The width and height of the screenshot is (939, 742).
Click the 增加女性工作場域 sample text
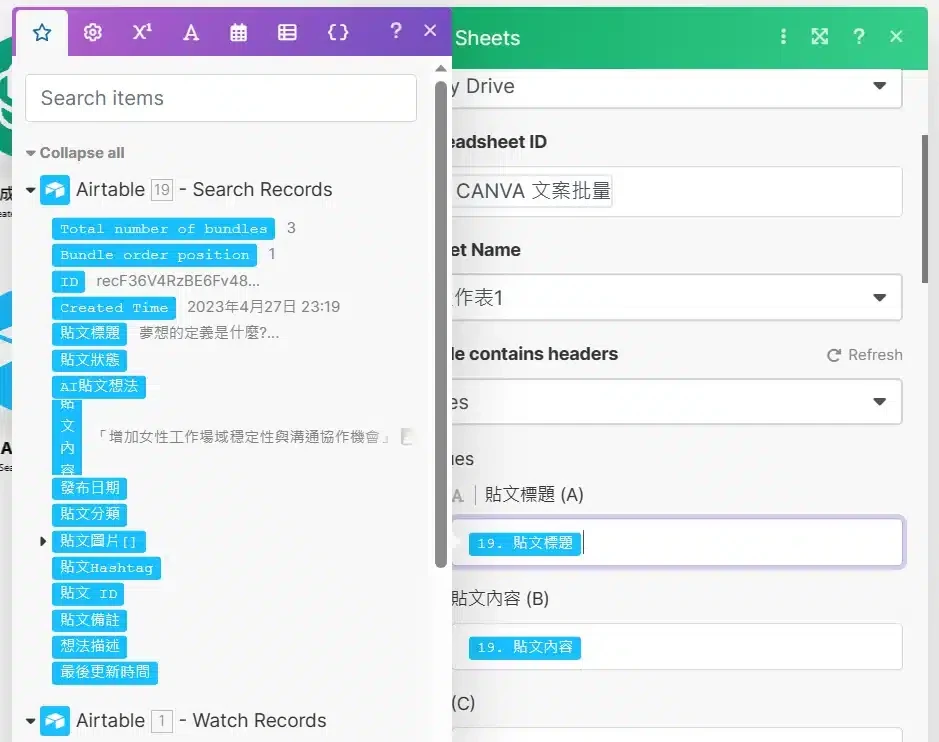(x=244, y=437)
